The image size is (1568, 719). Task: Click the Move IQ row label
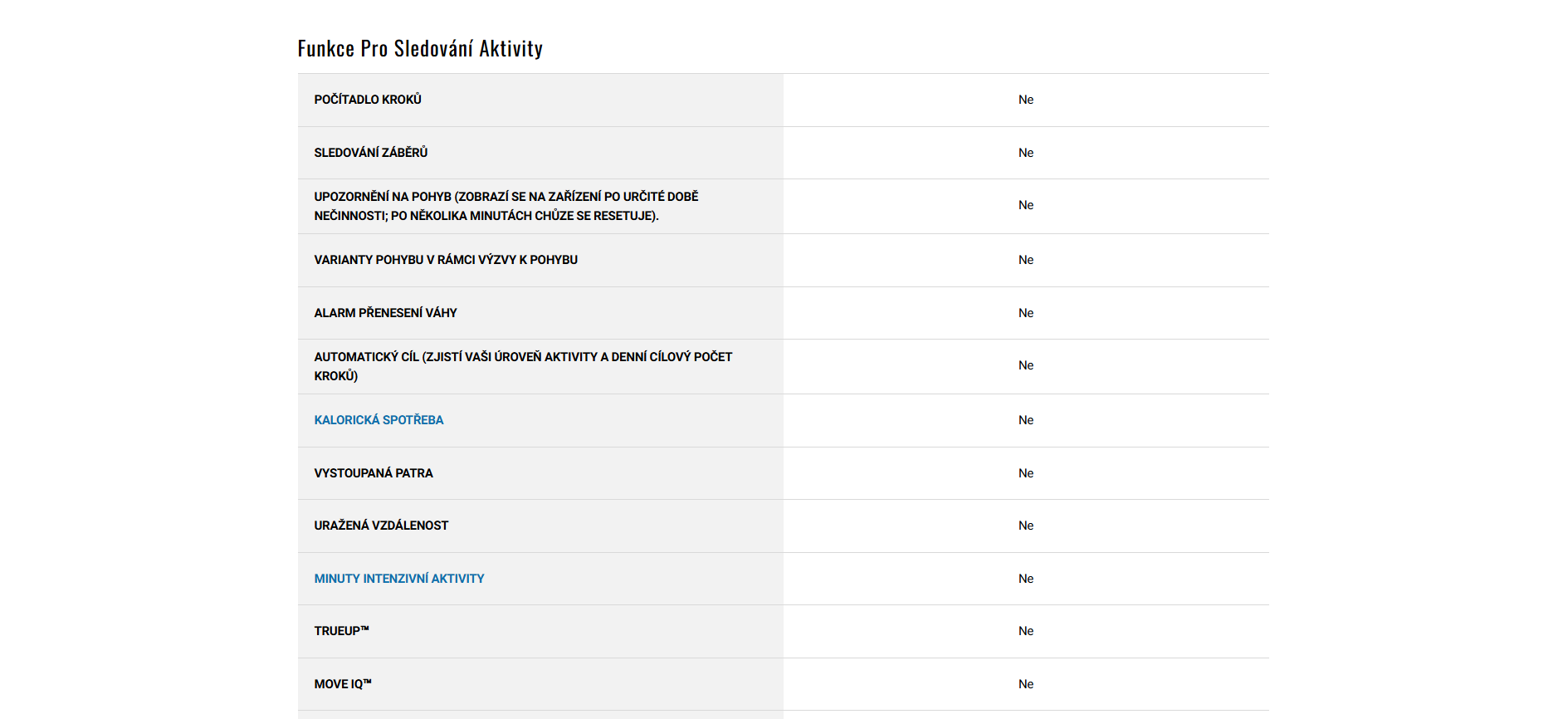[343, 684]
